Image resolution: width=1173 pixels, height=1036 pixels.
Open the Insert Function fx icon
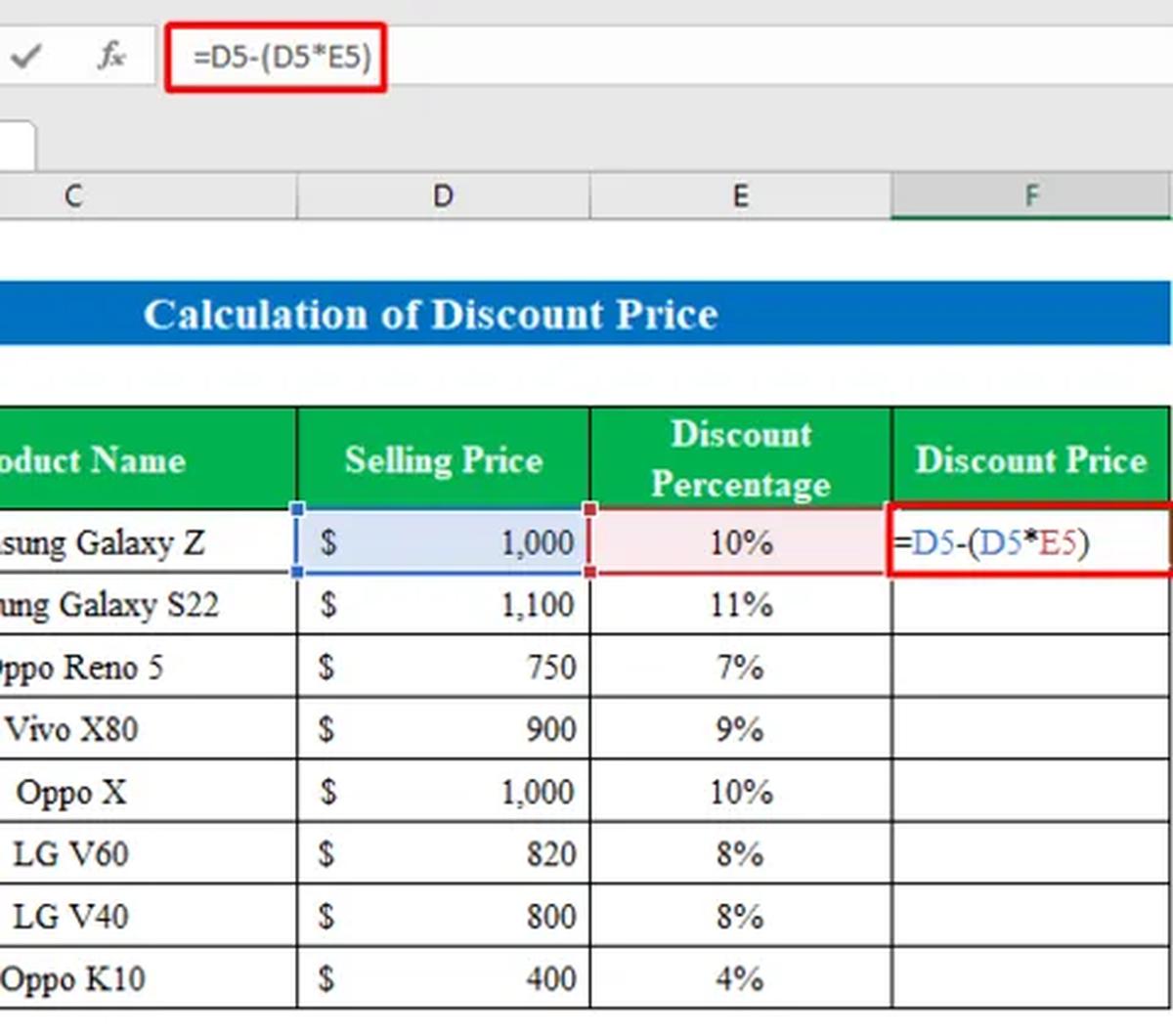click(111, 56)
